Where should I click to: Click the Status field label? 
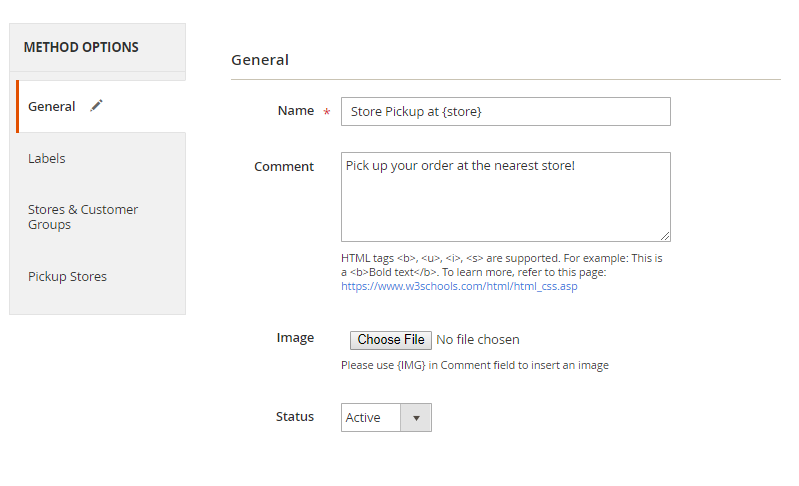(x=295, y=416)
